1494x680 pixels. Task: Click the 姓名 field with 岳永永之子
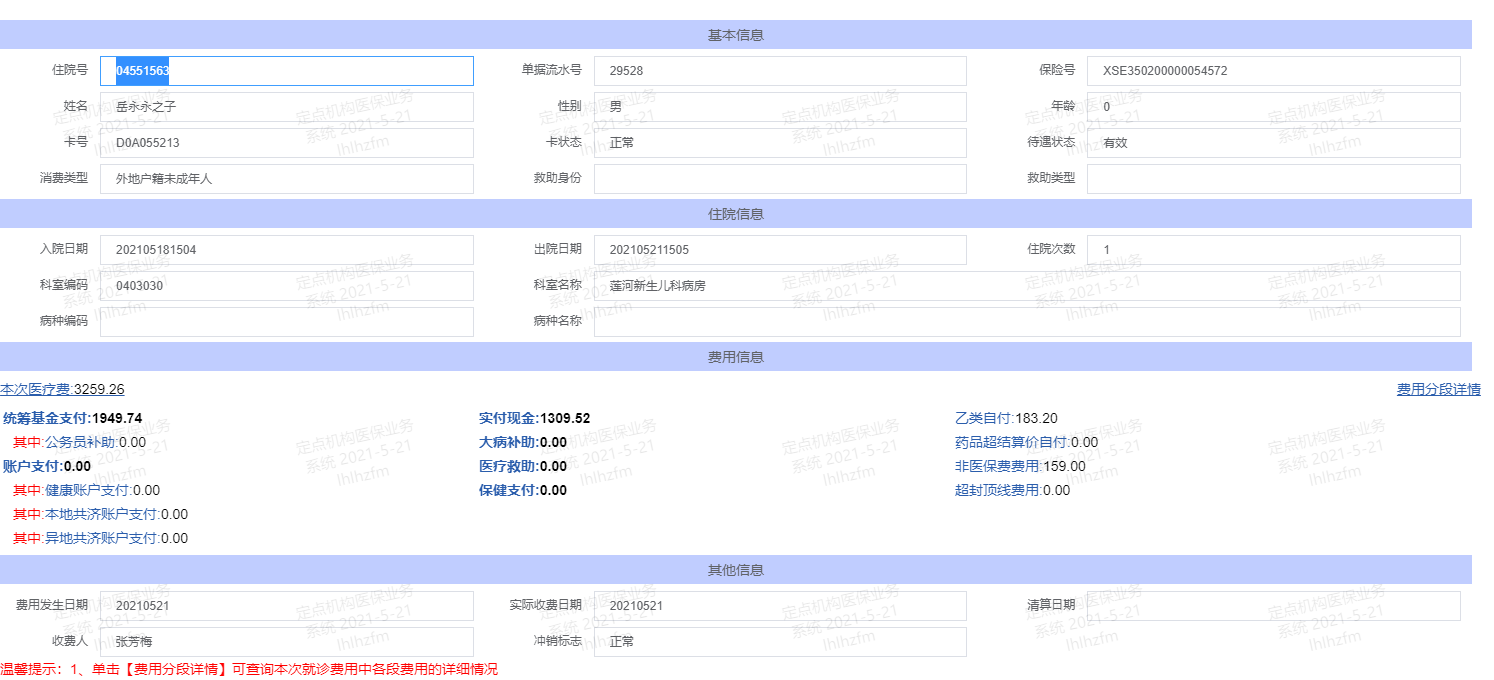(x=287, y=107)
